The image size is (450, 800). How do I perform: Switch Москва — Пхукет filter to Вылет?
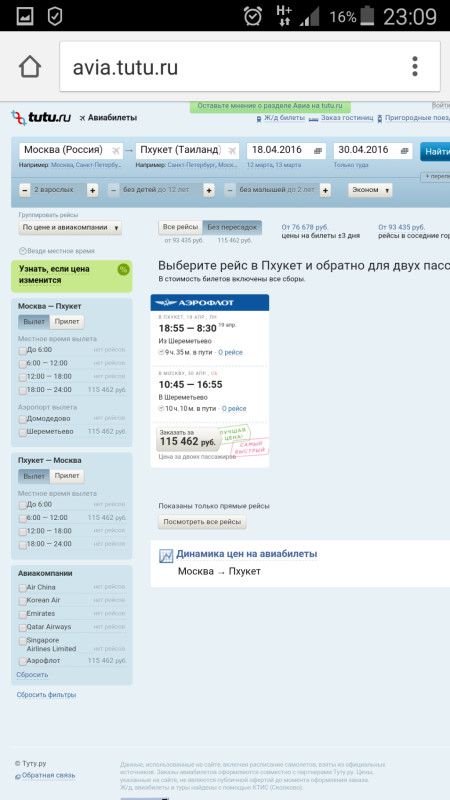tap(34, 322)
